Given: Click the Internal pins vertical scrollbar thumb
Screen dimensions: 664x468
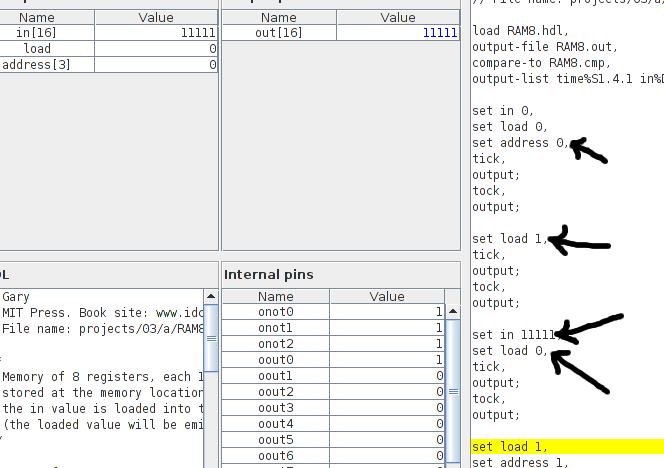Looking at the screenshot, I should point(452,391).
